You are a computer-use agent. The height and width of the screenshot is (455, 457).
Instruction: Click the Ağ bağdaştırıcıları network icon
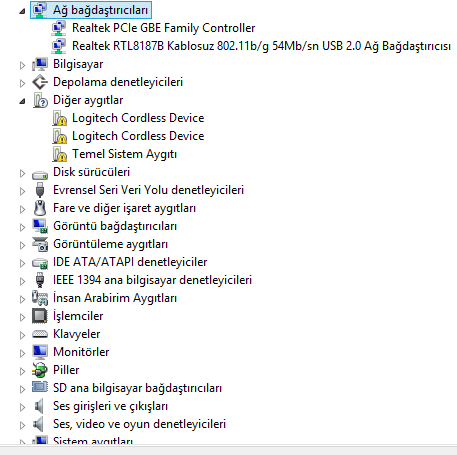[40, 10]
